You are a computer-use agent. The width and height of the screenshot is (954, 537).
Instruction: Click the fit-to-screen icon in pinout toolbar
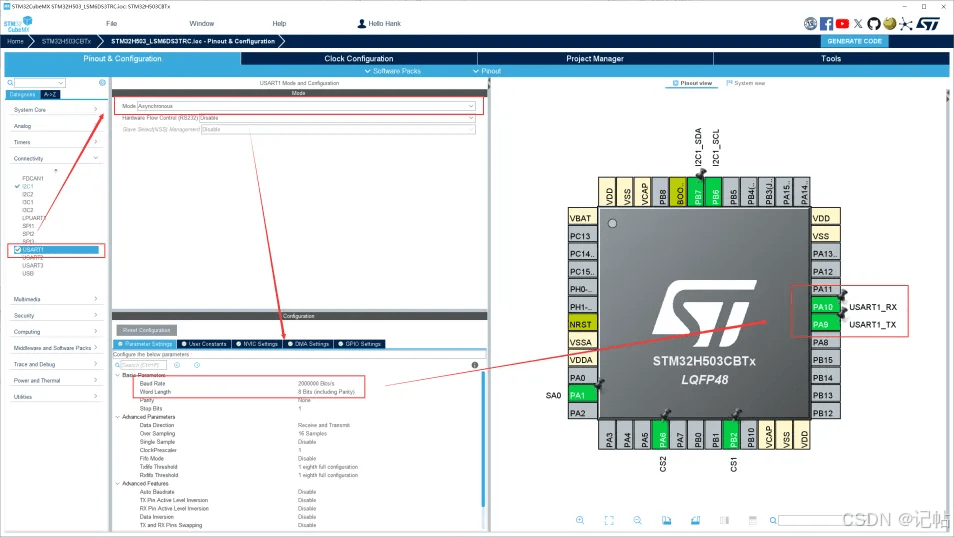(608, 520)
